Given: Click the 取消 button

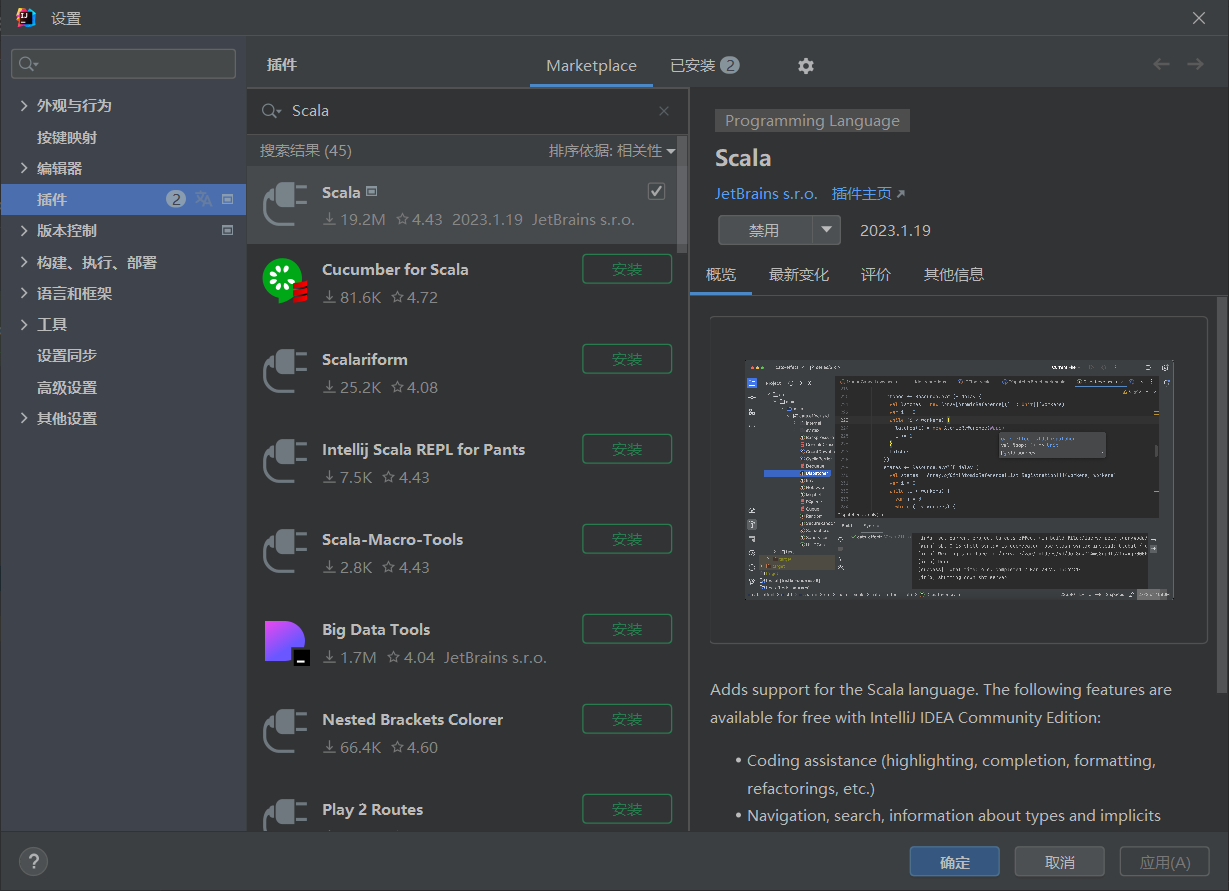Looking at the screenshot, I should coord(1060,862).
